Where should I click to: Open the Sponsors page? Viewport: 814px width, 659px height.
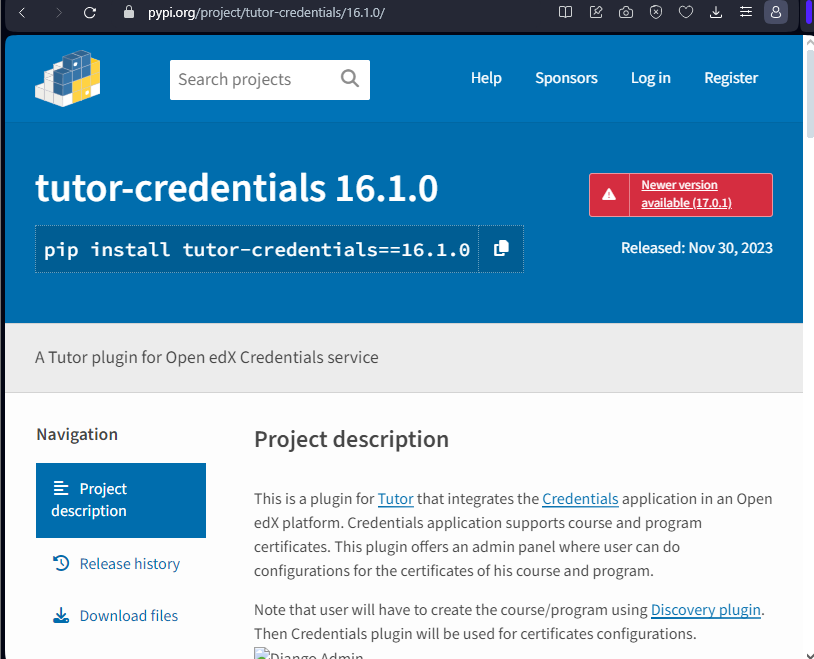(x=566, y=78)
